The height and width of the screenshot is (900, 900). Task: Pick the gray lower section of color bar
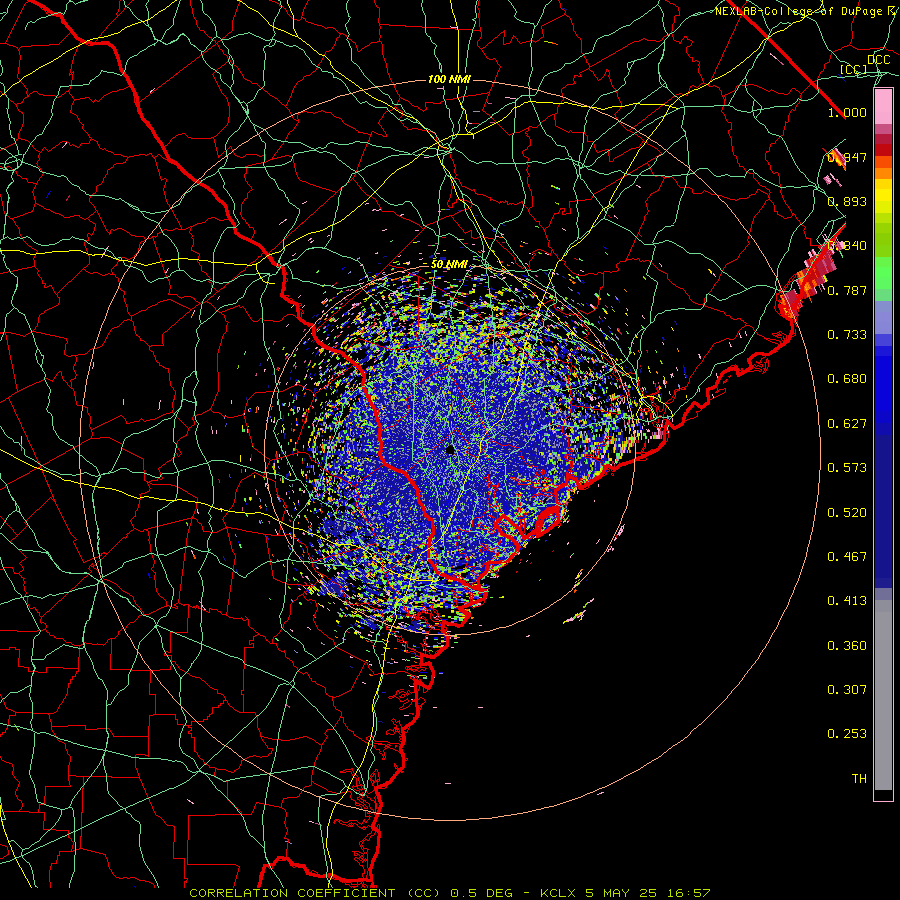pyautogui.click(x=883, y=695)
